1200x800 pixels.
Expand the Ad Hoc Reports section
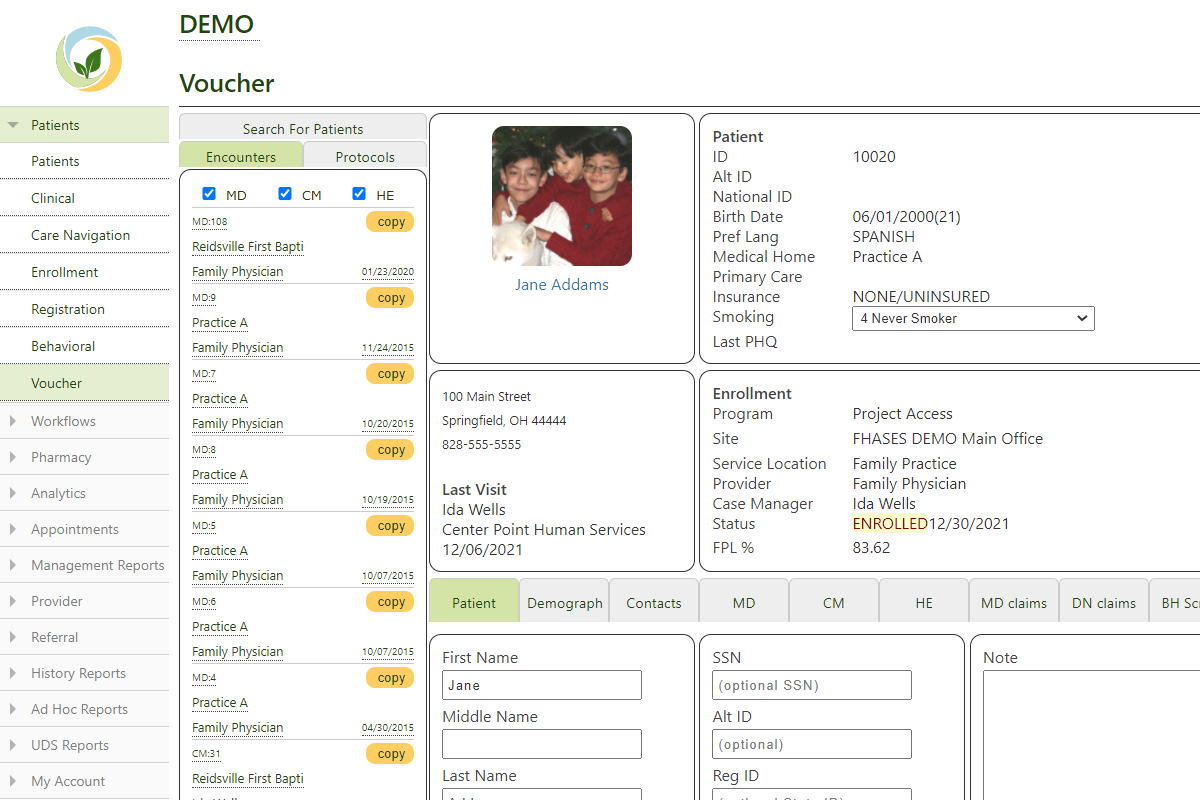(x=84, y=709)
